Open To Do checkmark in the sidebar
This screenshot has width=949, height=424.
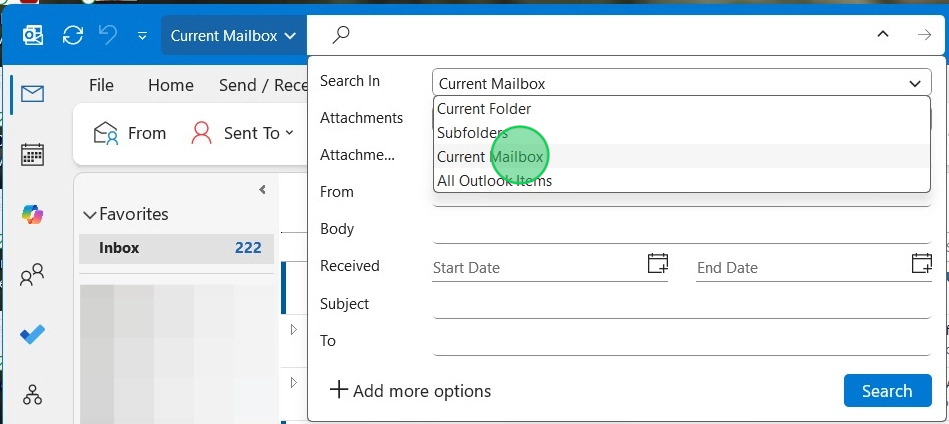click(32, 334)
